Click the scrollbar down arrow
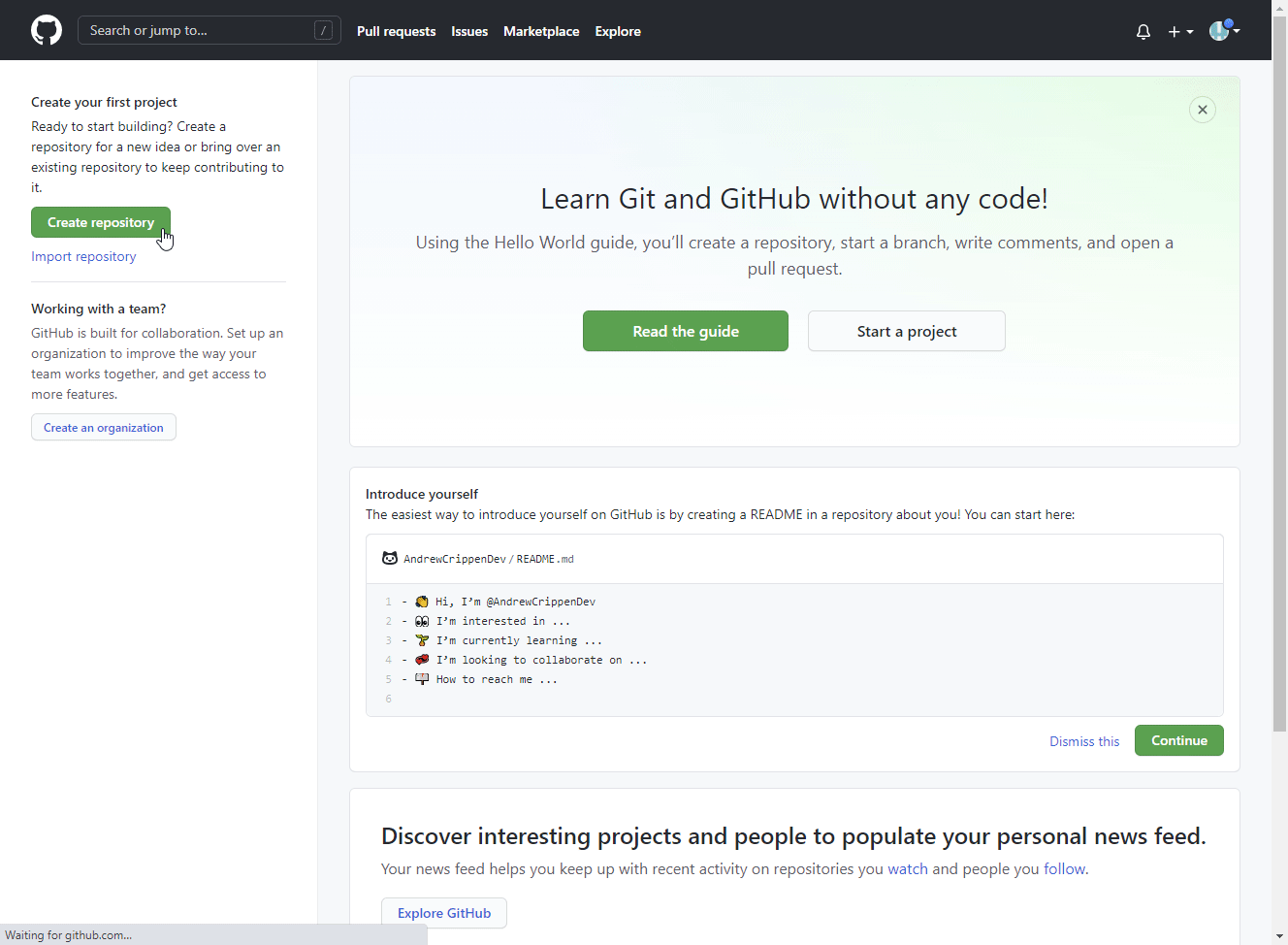 [1279, 936]
